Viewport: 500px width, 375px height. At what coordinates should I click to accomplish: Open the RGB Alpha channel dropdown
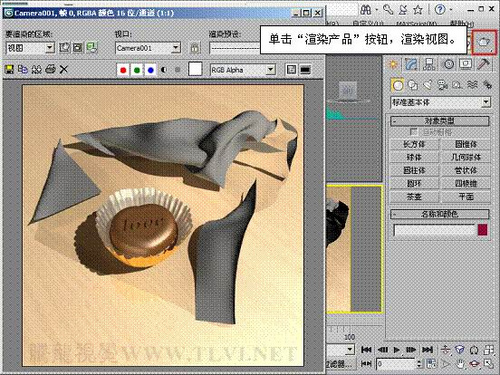coord(243,70)
